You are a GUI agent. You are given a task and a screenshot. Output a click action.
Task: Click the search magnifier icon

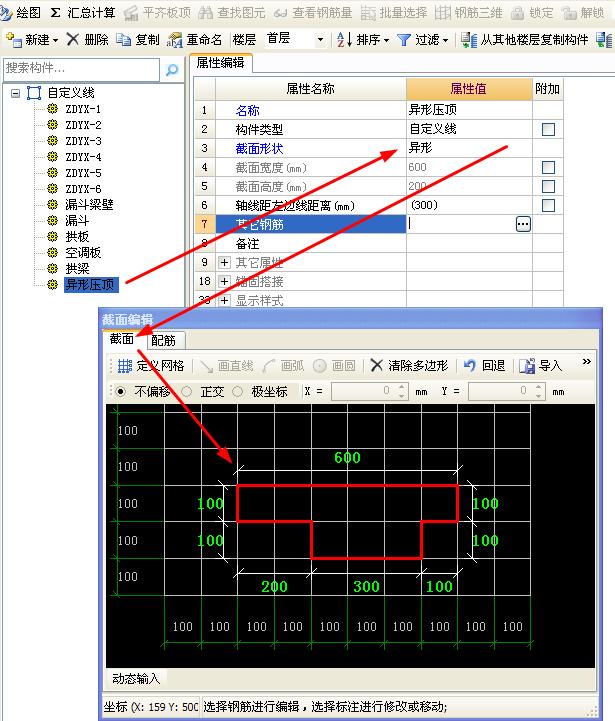pyautogui.click(x=172, y=70)
